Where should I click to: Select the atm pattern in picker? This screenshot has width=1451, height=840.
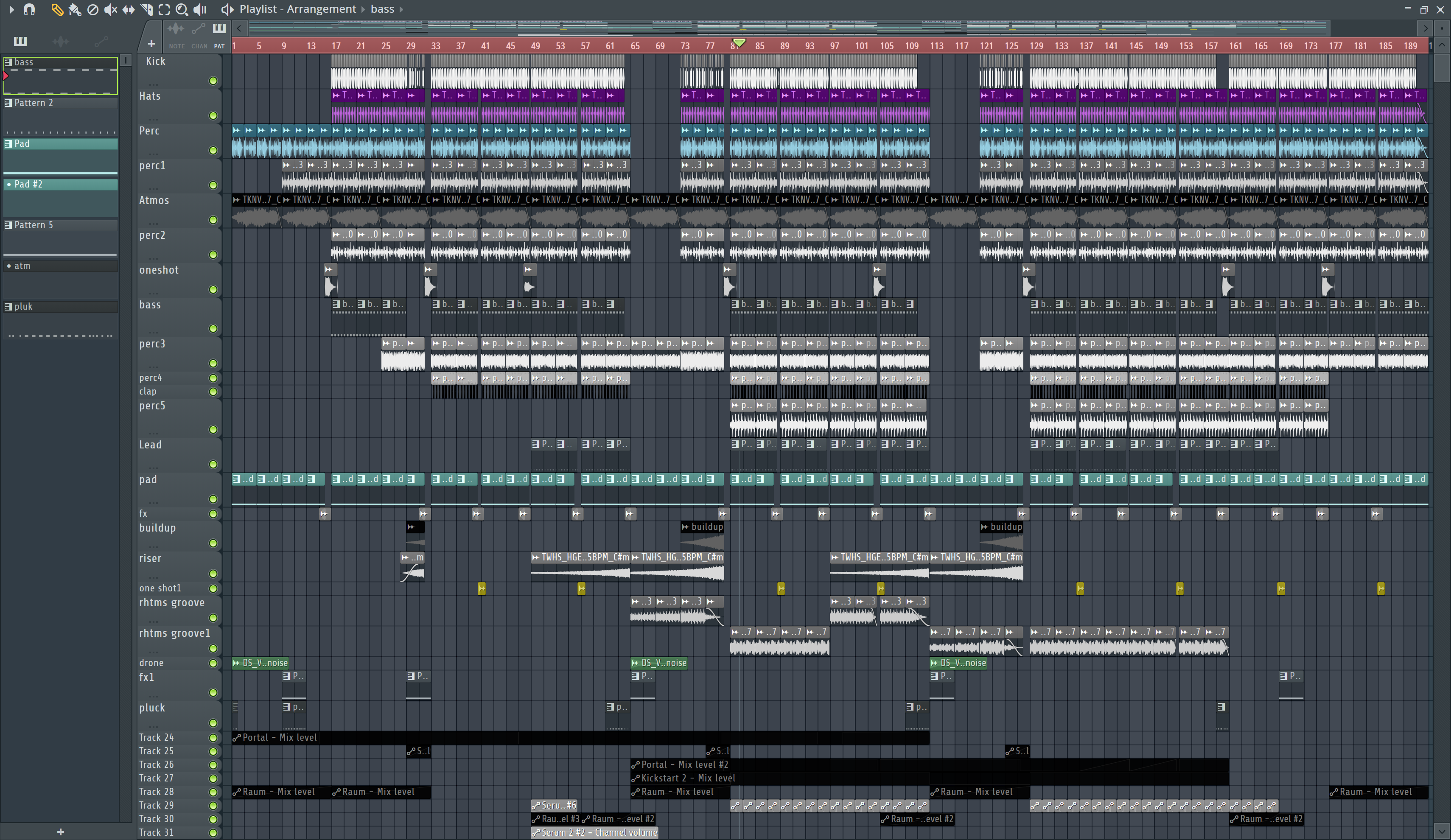point(60,279)
